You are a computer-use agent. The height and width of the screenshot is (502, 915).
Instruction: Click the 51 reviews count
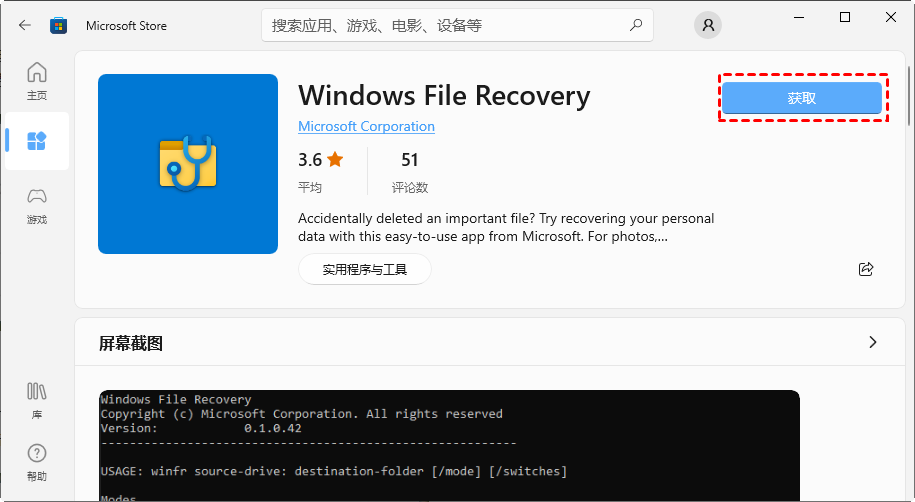(410, 159)
